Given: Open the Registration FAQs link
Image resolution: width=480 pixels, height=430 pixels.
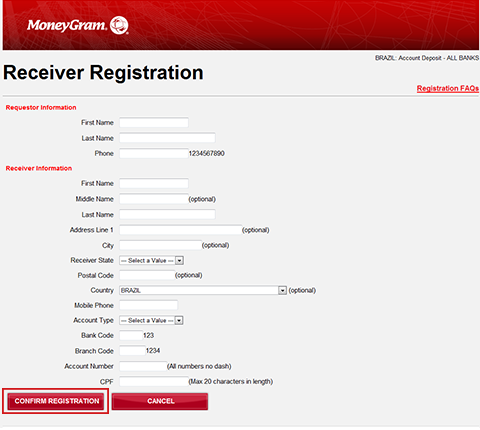Looking at the screenshot, I should click(x=448, y=88).
